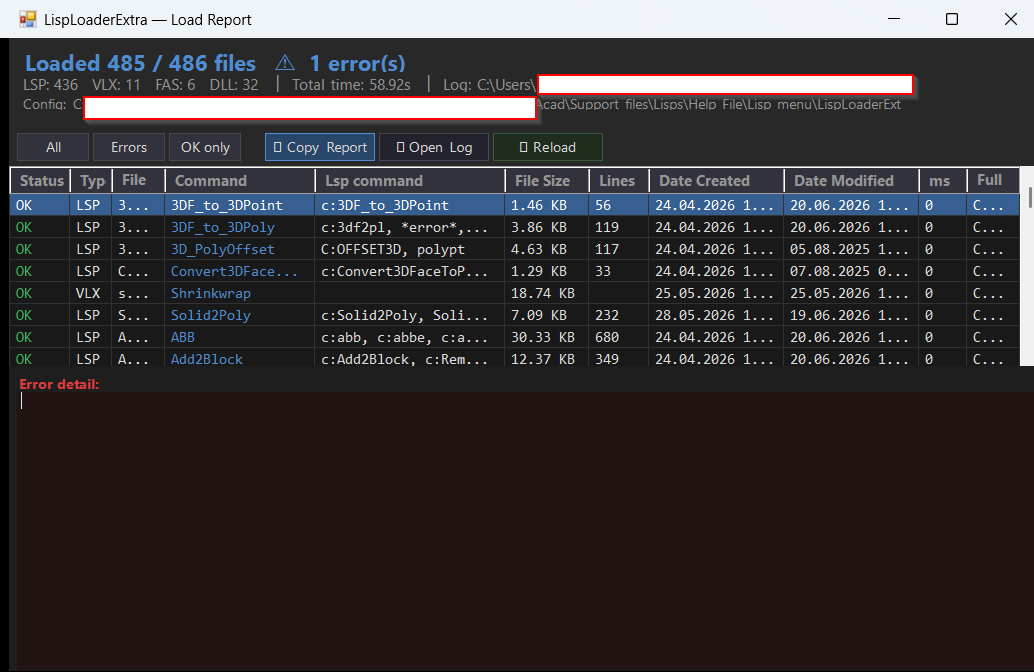Maximize the Load Report window
The height and width of the screenshot is (672, 1034).
[952, 19]
